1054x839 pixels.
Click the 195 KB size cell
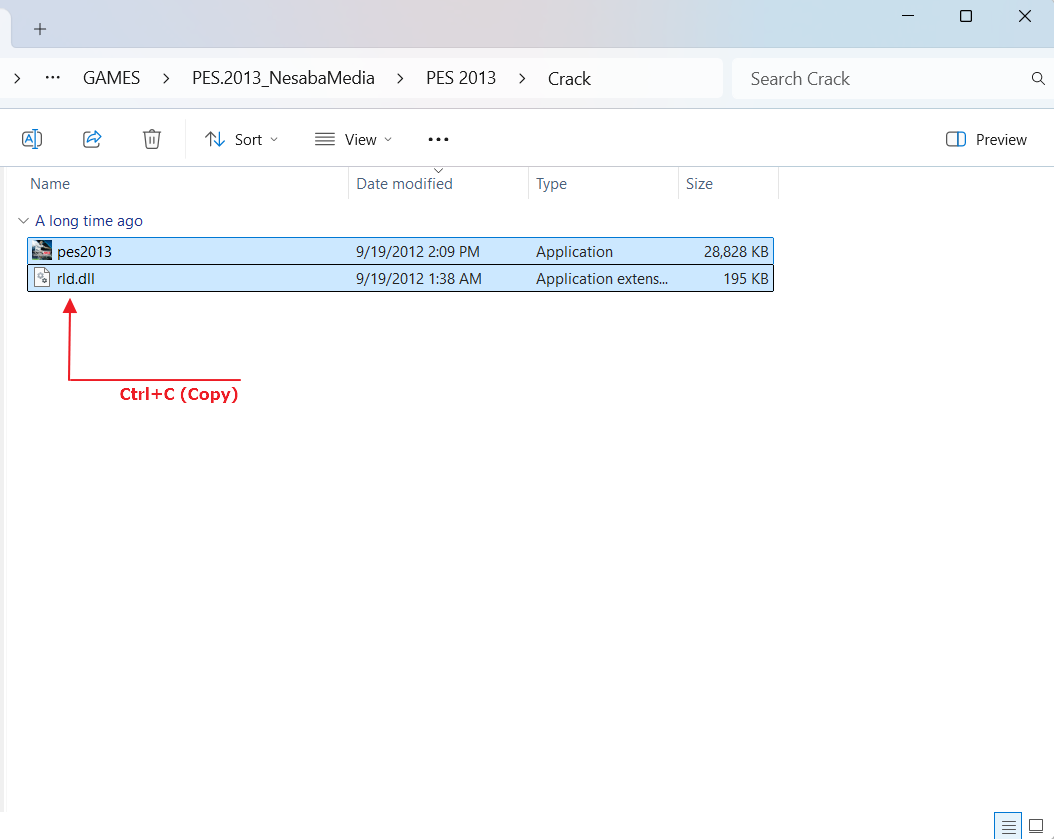pyautogui.click(x=745, y=278)
